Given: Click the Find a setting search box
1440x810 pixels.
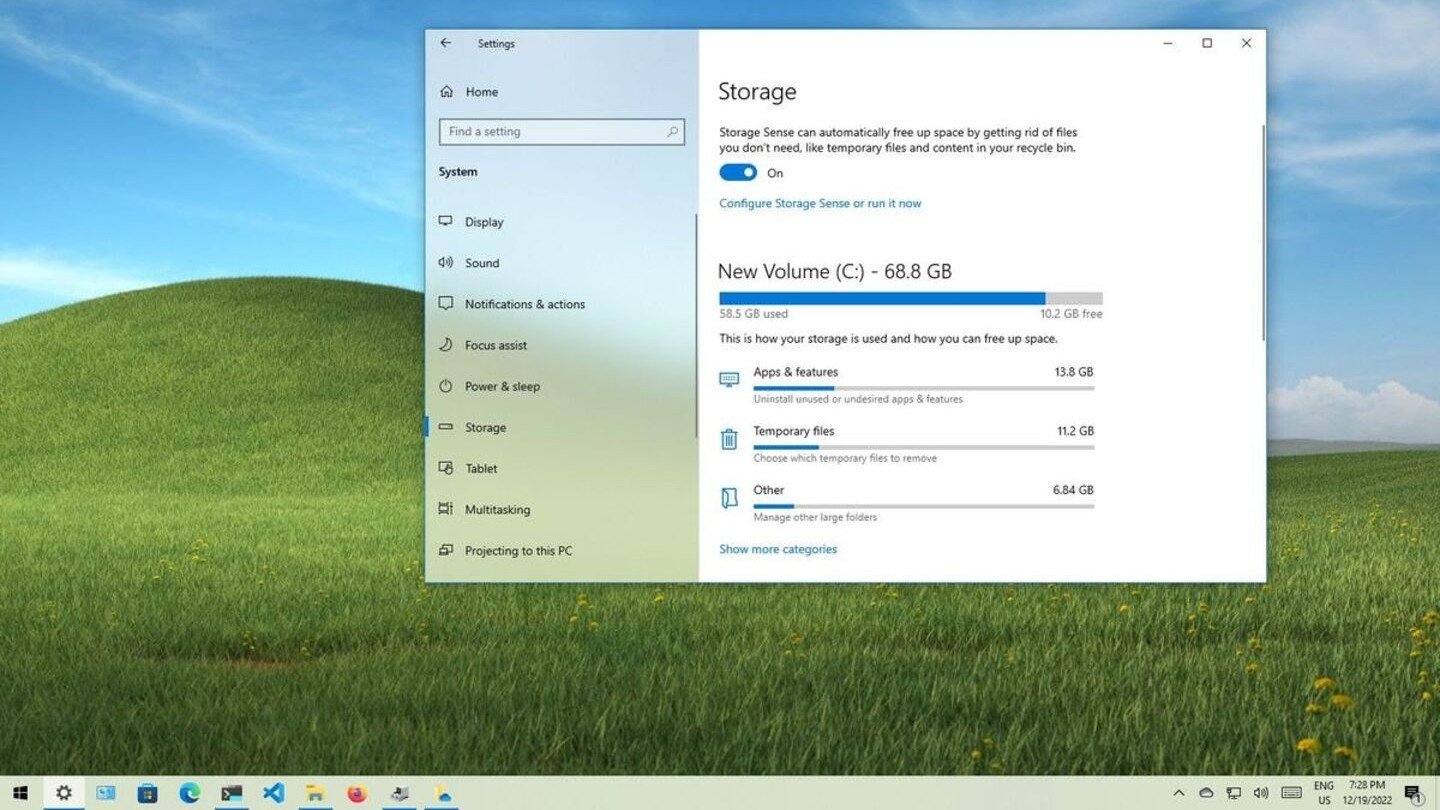Looking at the screenshot, I should click(561, 131).
